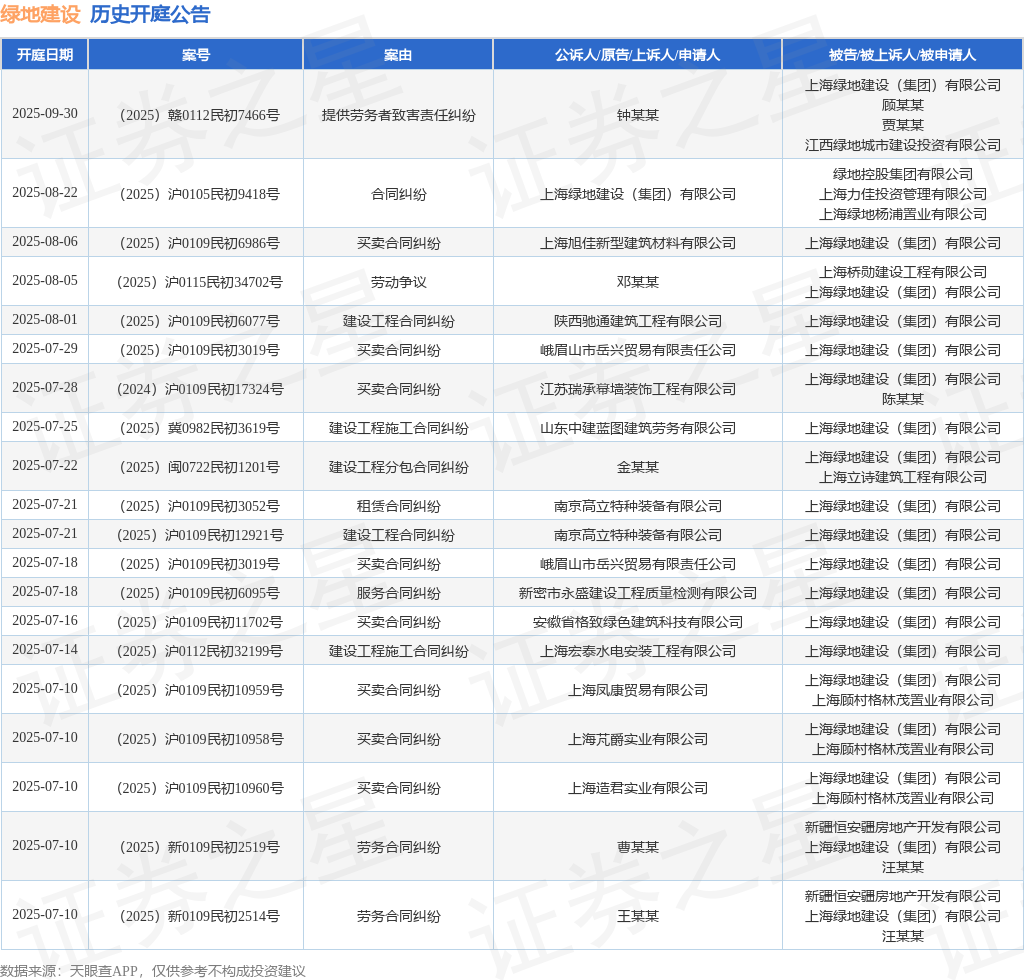Select date cell 2025-07-16
The width and height of the screenshot is (1024, 980).
point(45,620)
